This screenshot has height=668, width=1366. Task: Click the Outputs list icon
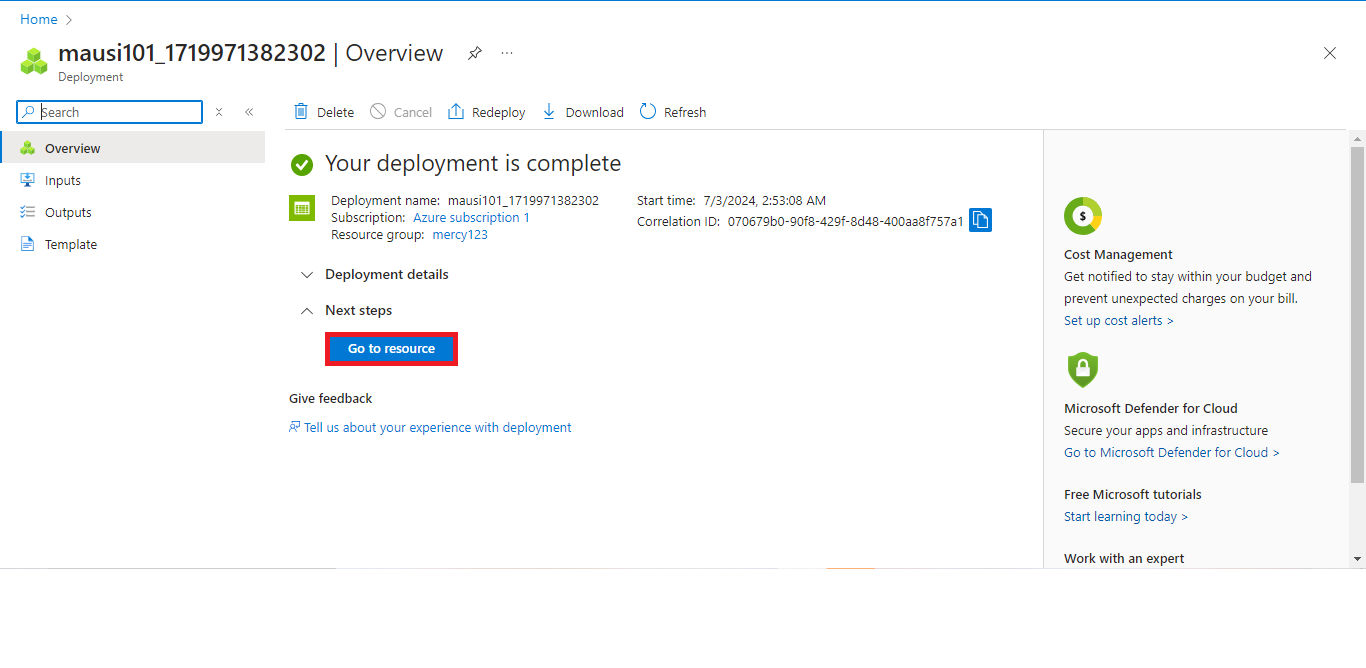click(28, 212)
